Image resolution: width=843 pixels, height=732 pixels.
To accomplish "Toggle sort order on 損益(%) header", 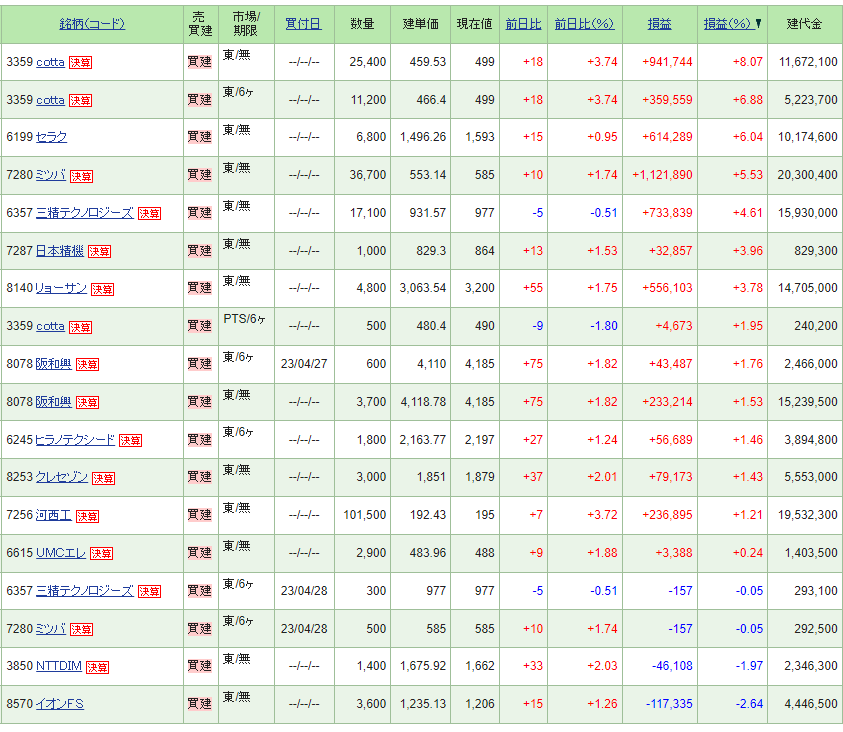I will 728,24.
